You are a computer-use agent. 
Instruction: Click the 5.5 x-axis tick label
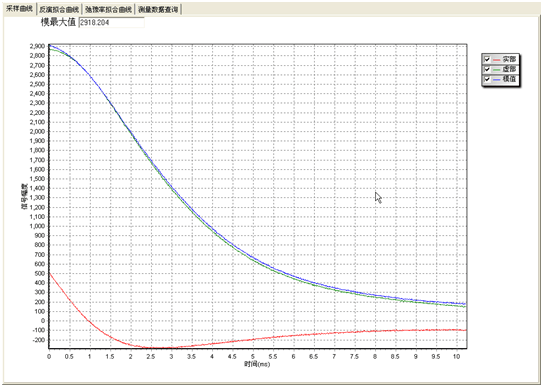273,357
